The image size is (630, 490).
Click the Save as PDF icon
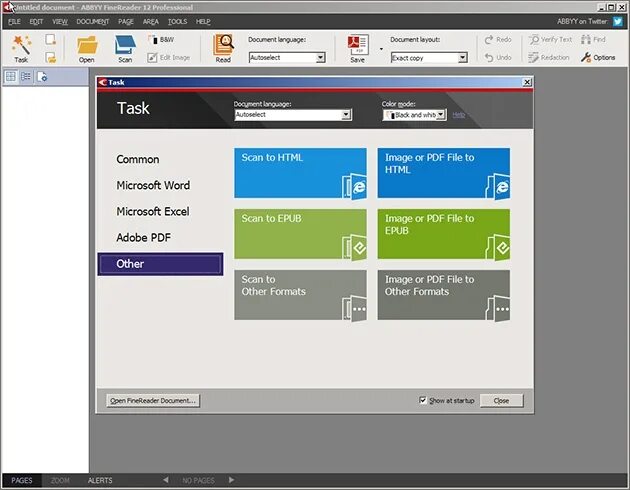358,49
